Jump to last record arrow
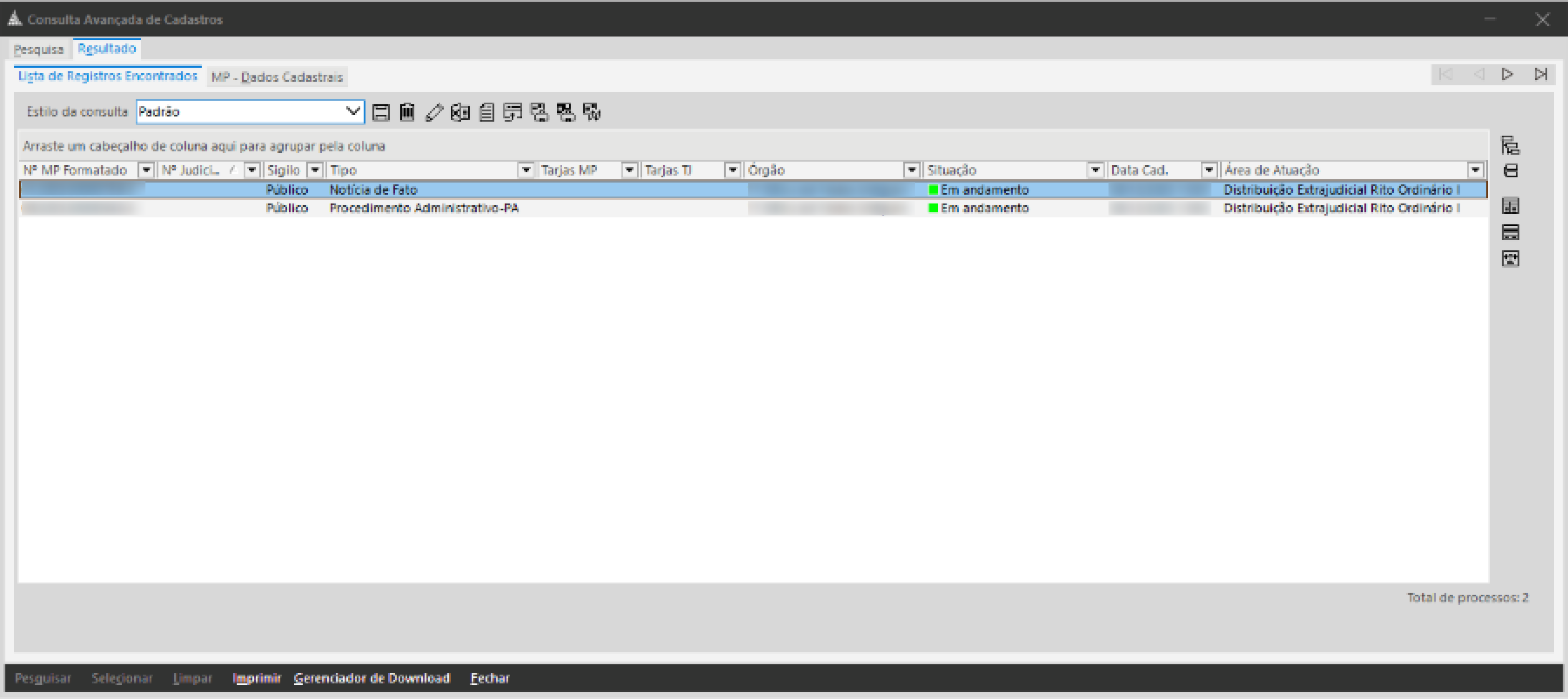1568x699 pixels. (1540, 74)
